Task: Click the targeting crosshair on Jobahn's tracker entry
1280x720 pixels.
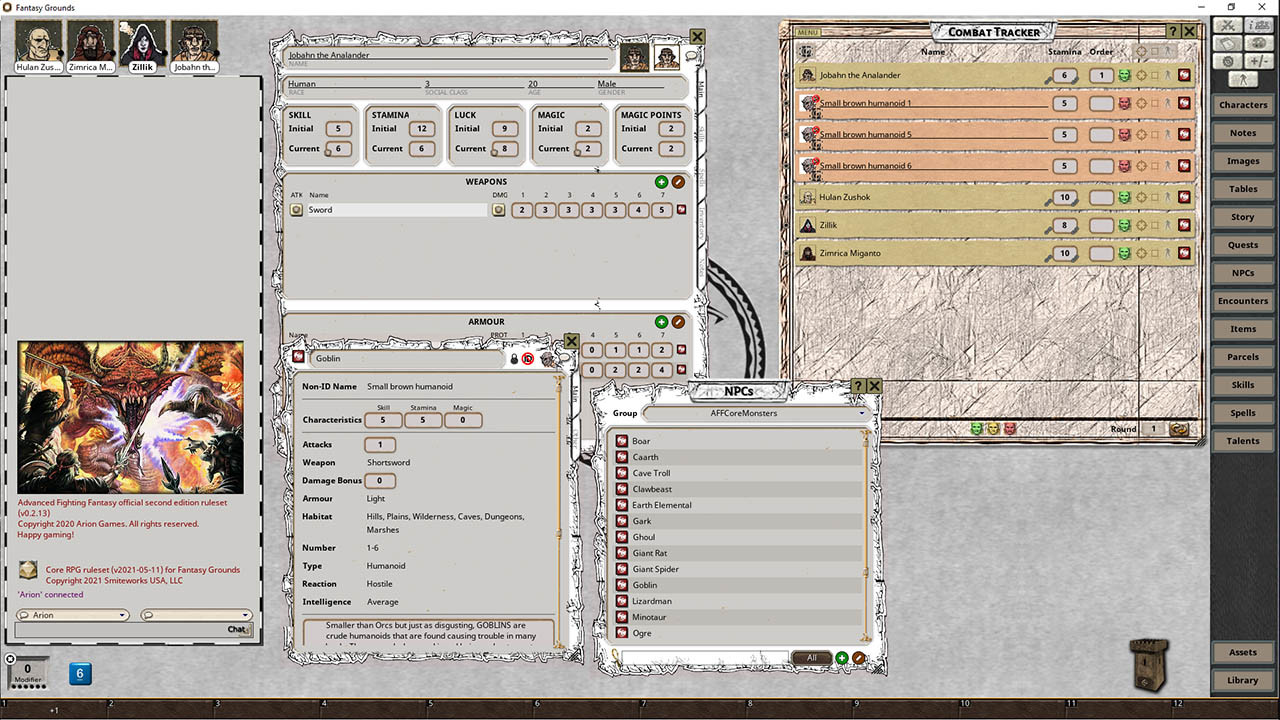Action: (x=1141, y=75)
